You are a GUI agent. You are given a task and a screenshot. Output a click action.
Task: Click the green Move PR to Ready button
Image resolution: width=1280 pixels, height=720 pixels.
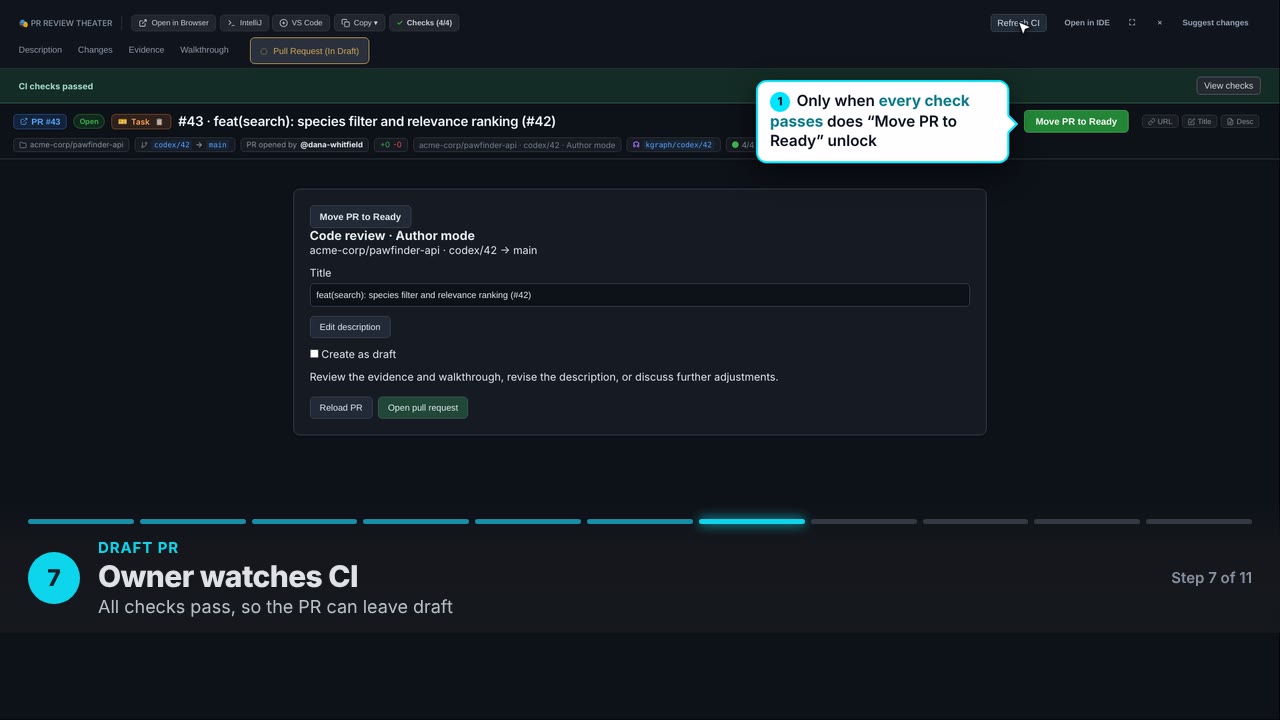click(1076, 122)
